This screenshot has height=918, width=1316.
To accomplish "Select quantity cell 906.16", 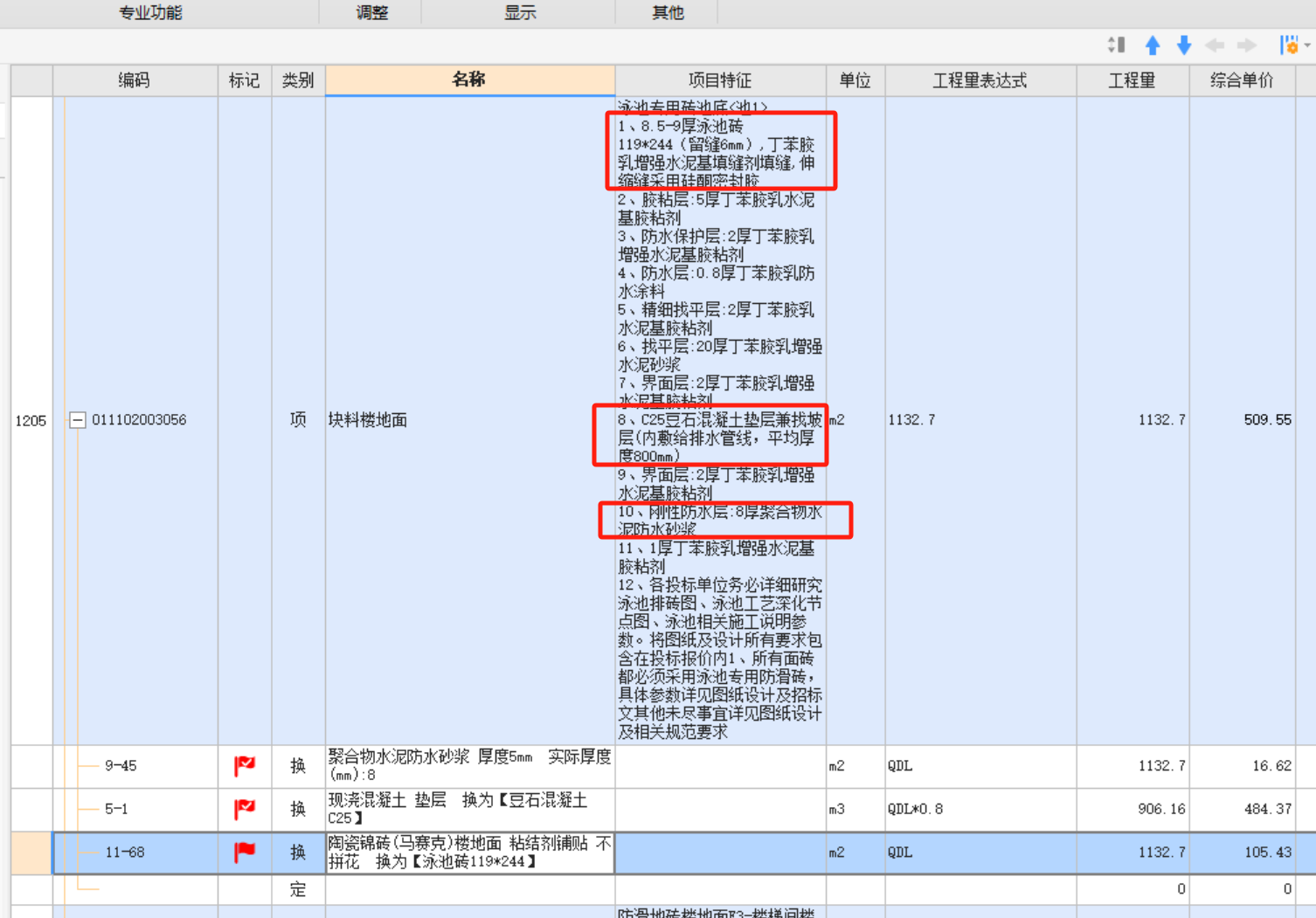I will click(1132, 809).
